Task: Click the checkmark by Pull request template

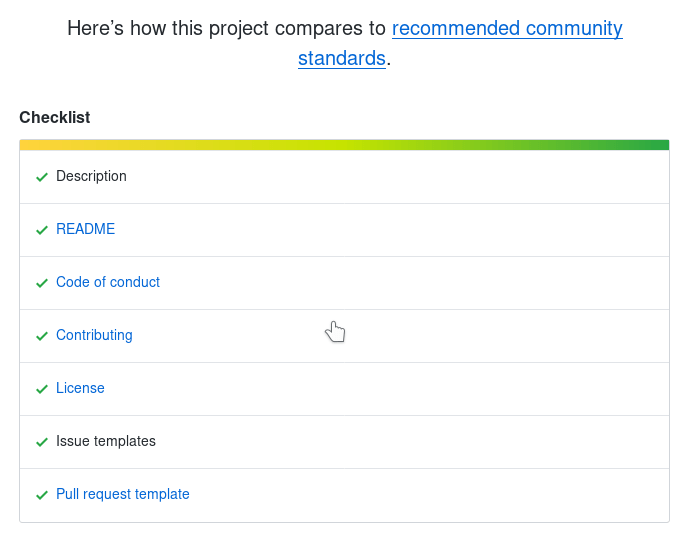Action: coord(42,495)
